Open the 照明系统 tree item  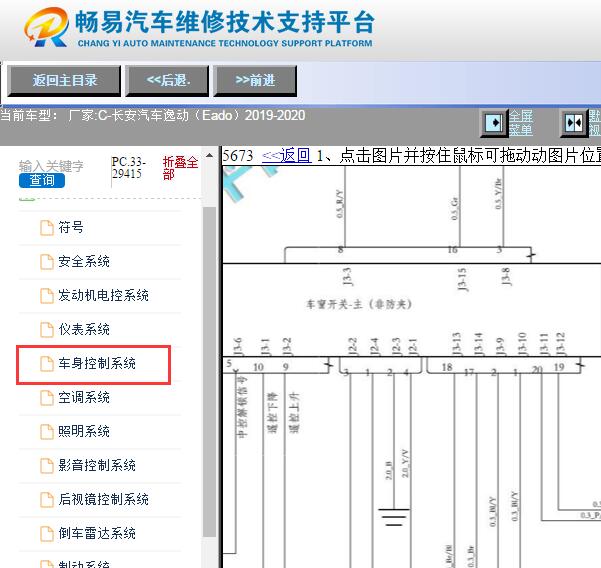click(x=84, y=432)
